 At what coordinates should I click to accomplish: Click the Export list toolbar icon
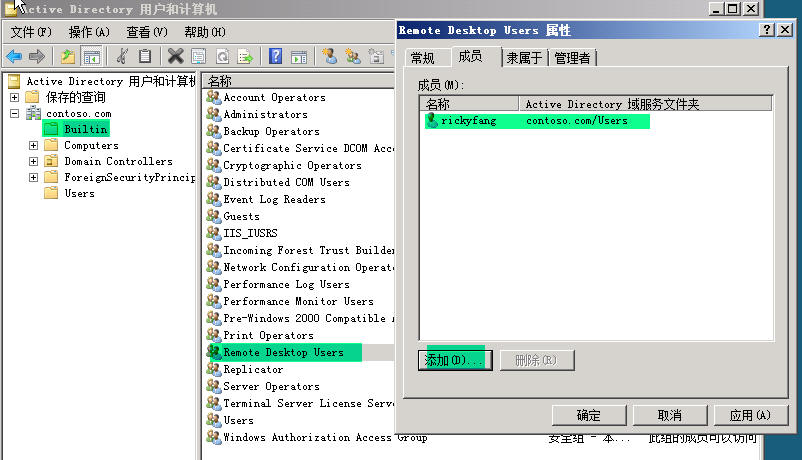(x=244, y=56)
